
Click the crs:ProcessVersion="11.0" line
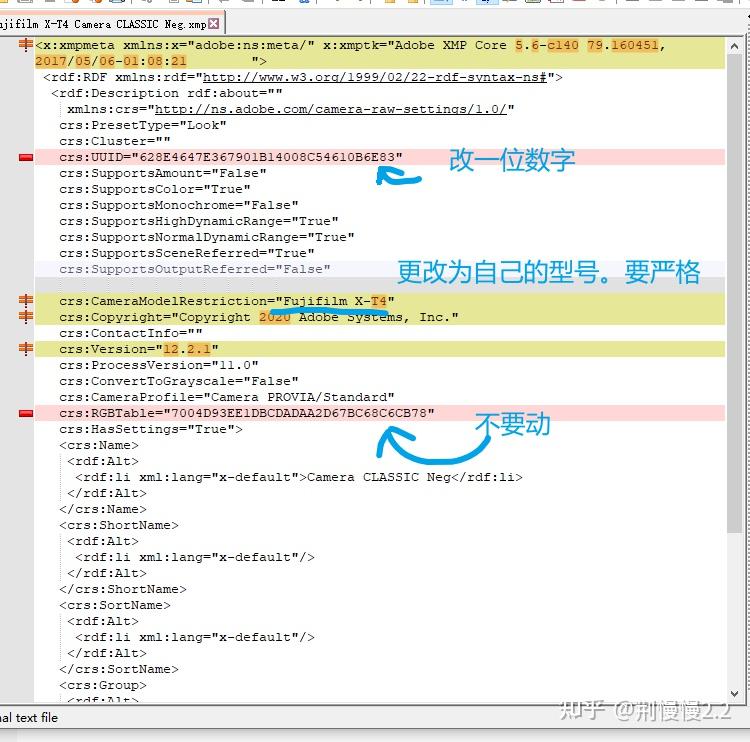point(159,365)
